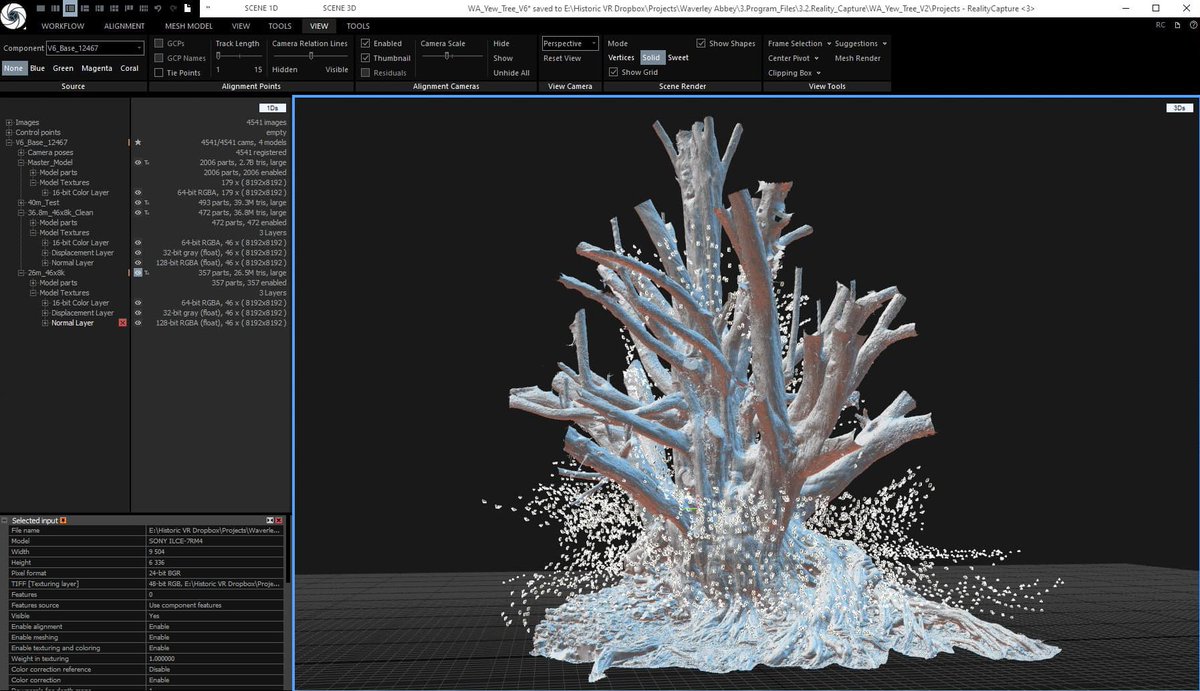This screenshot has width=1200, height=691.
Task: Click the highlighted active layout icon
Action: click(x=70, y=8)
